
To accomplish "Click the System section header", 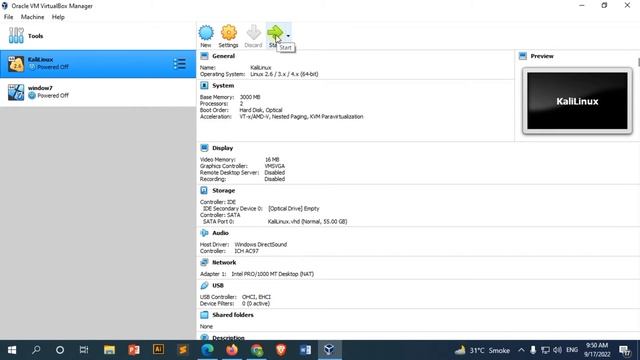I will (x=223, y=86).
